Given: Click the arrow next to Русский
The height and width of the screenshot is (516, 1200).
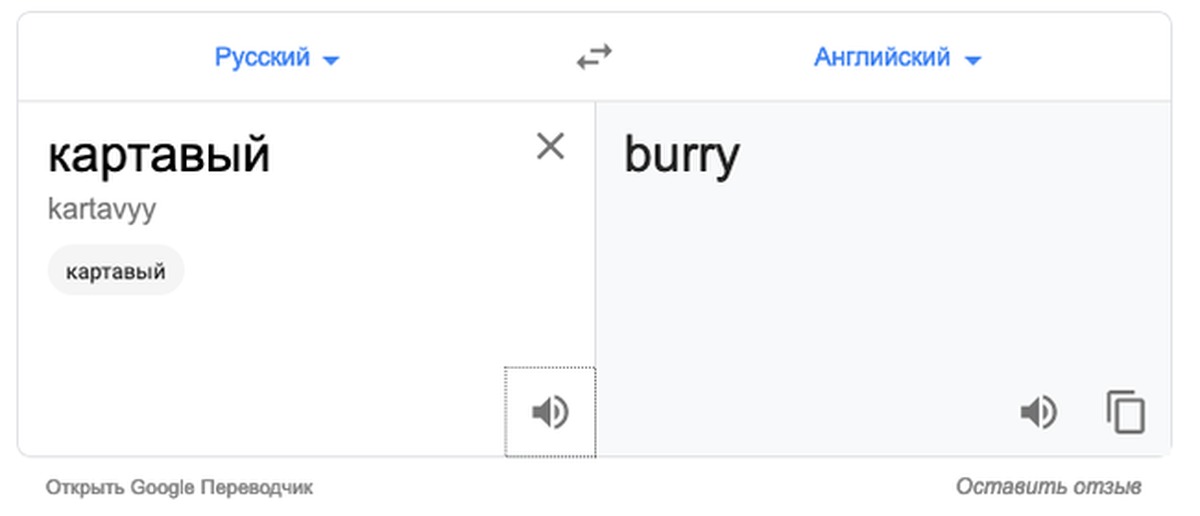Looking at the screenshot, I should (x=331, y=60).
